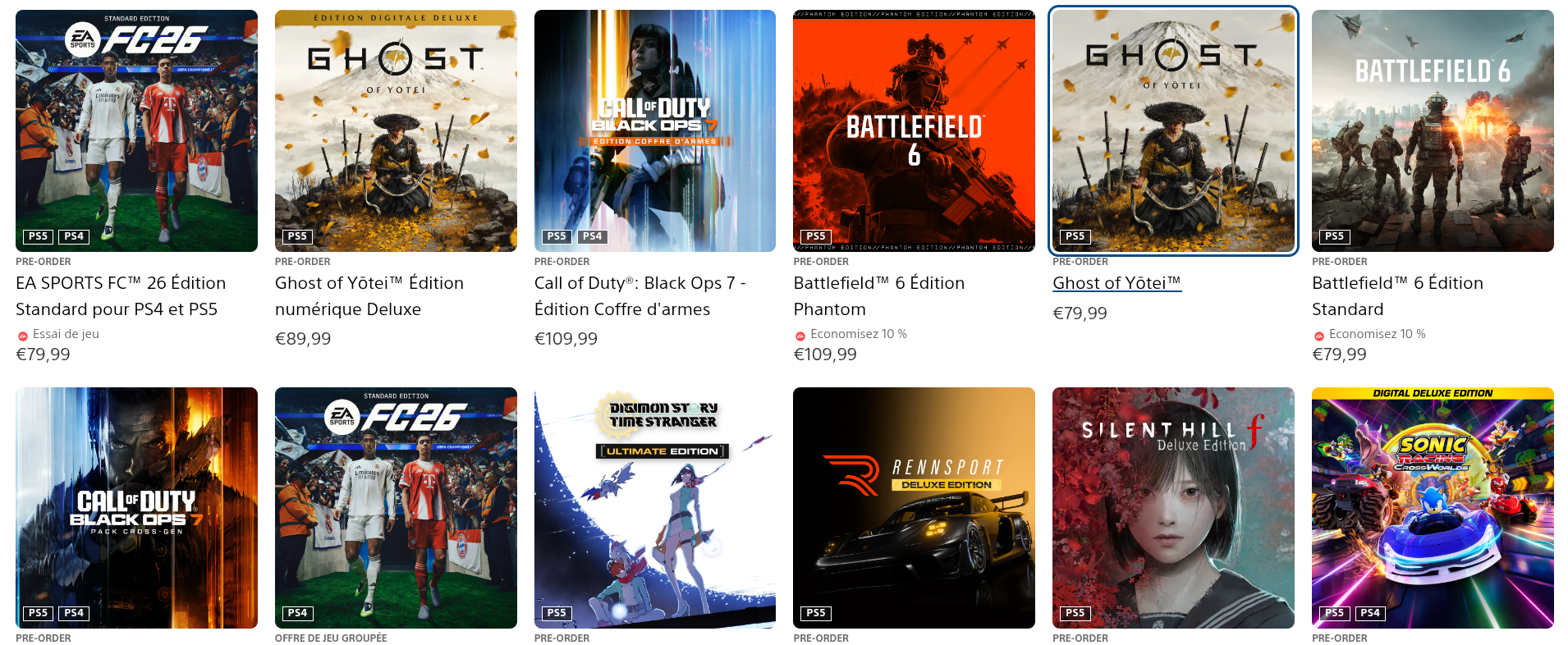Click the EA Play icon beside Essai de jeu
1568x645 pixels.
23,336
